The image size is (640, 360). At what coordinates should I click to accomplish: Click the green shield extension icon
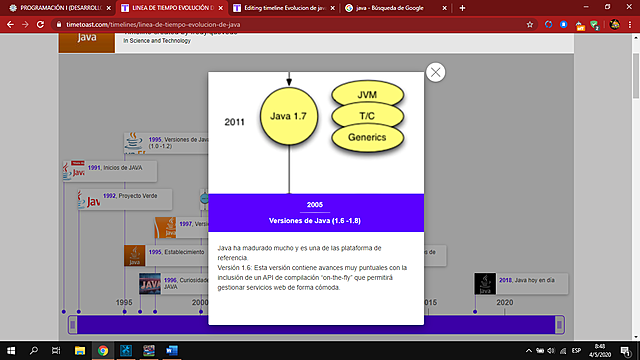tap(595, 25)
